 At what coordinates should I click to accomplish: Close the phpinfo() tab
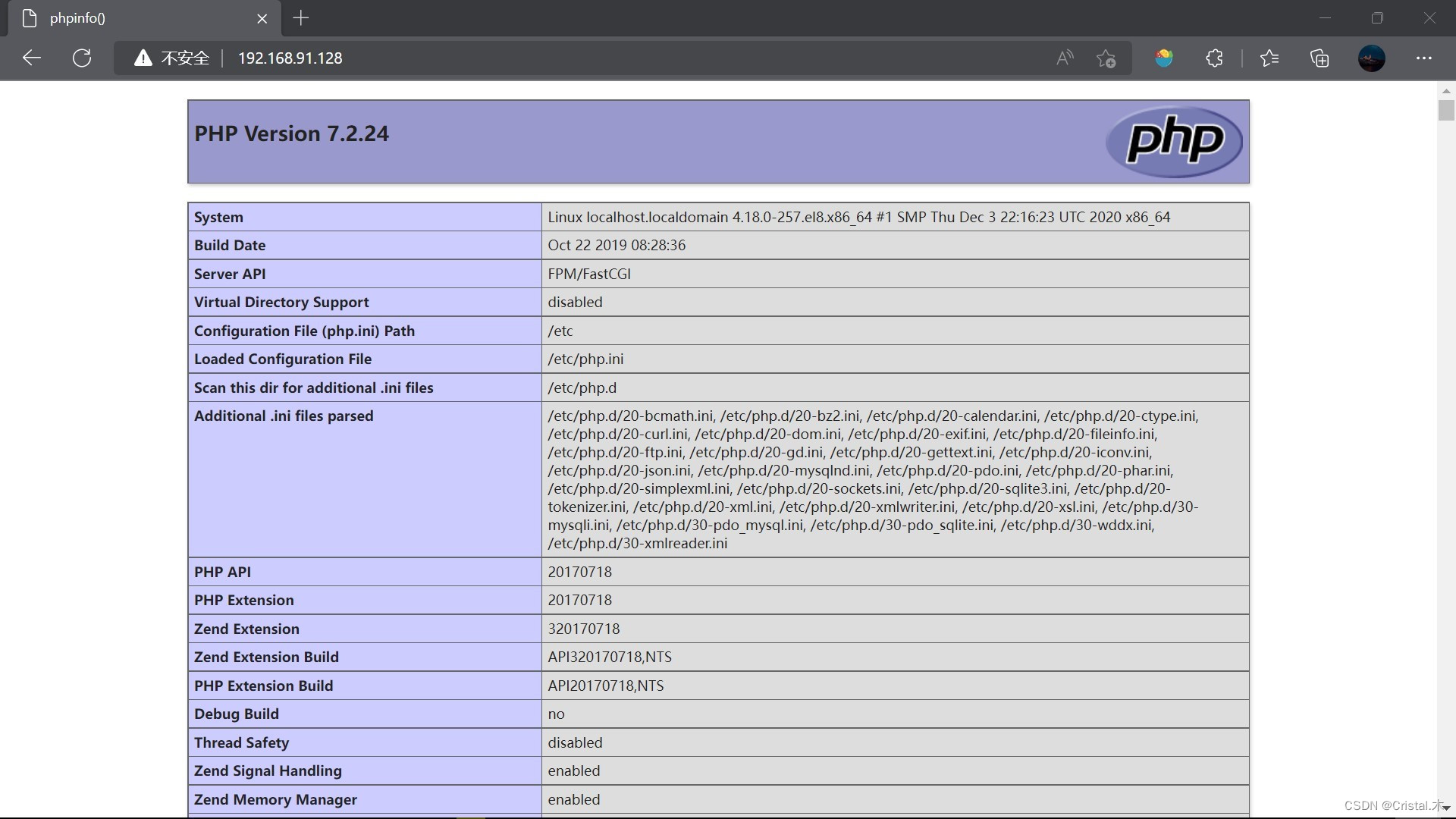coord(262,19)
